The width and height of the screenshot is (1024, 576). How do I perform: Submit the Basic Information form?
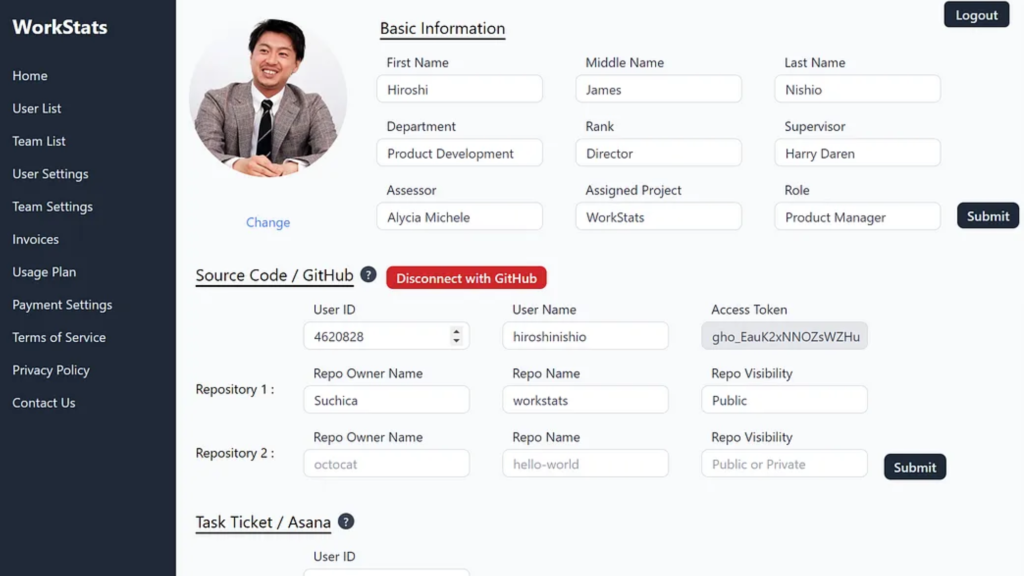(987, 216)
